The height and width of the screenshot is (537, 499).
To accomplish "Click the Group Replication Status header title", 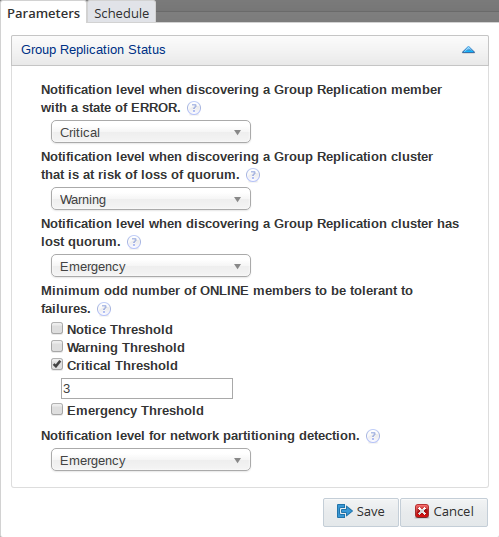I will (93, 50).
